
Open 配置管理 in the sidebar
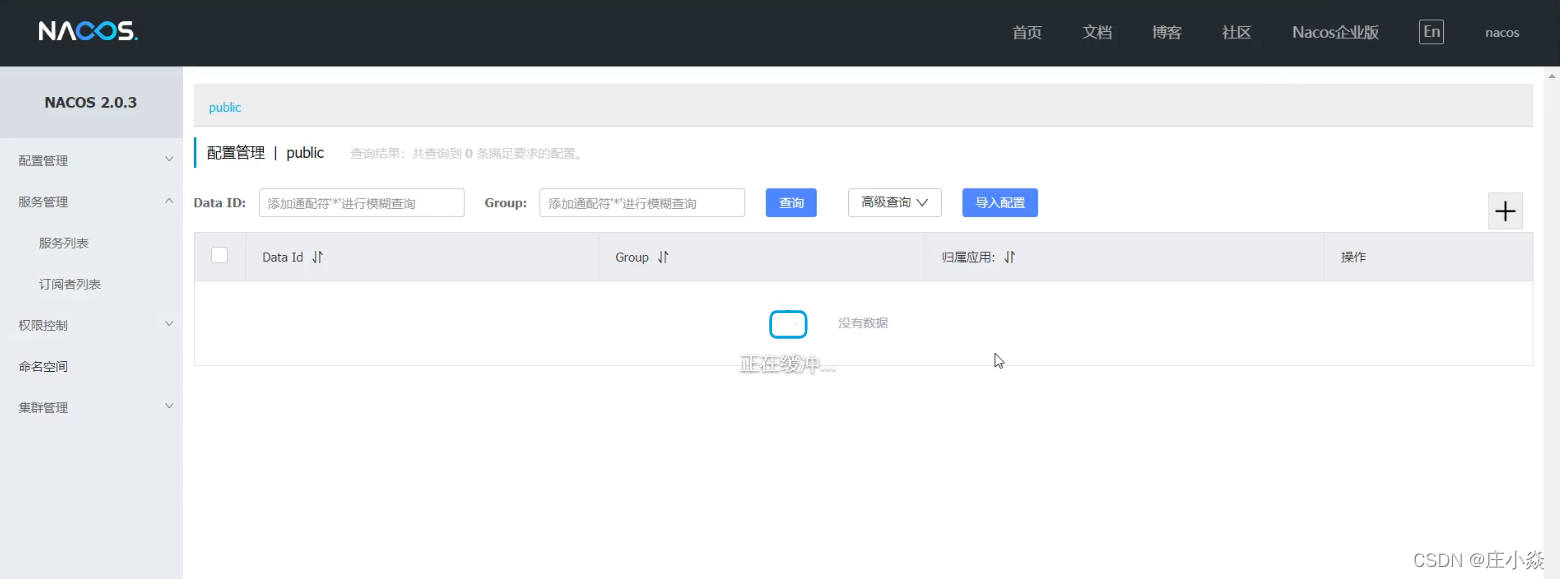43,160
